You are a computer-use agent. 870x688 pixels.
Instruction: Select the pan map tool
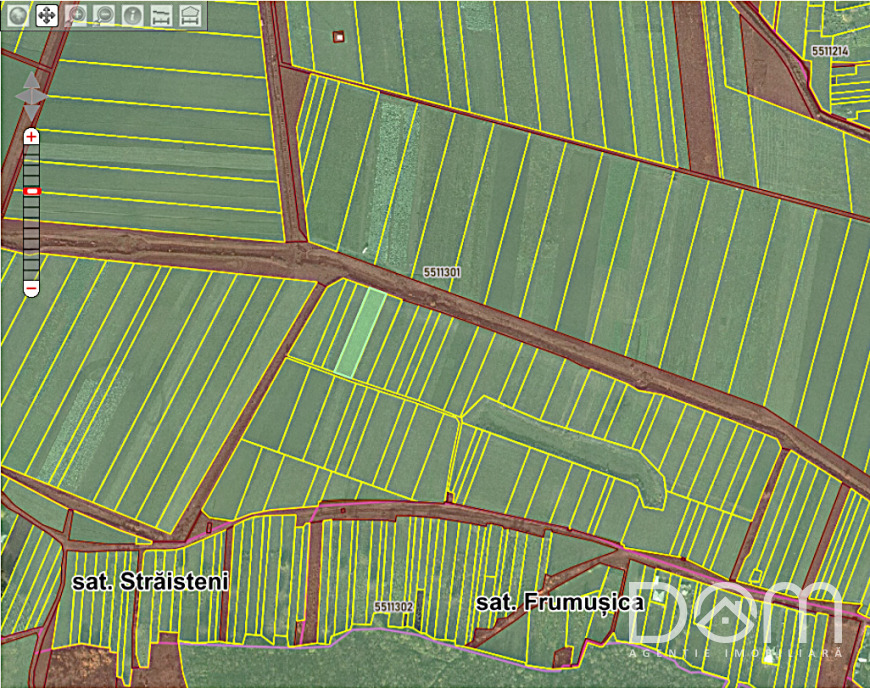point(46,15)
